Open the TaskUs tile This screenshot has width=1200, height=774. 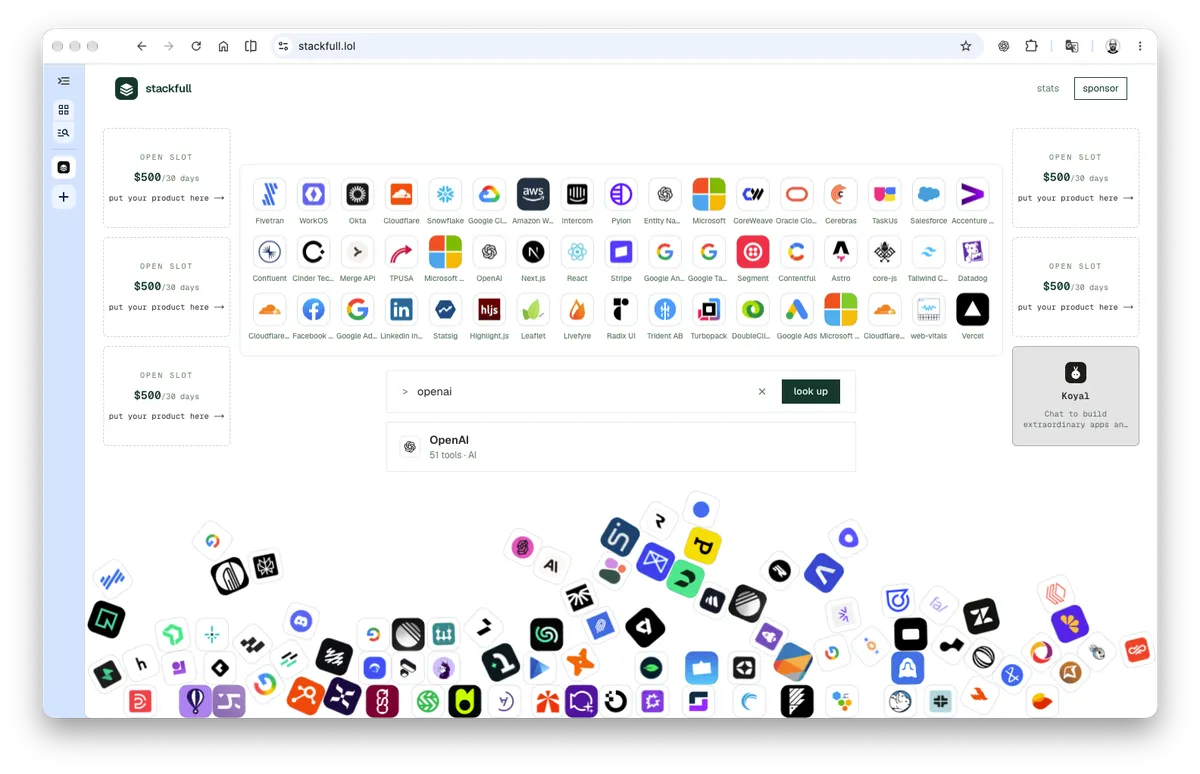coord(885,194)
